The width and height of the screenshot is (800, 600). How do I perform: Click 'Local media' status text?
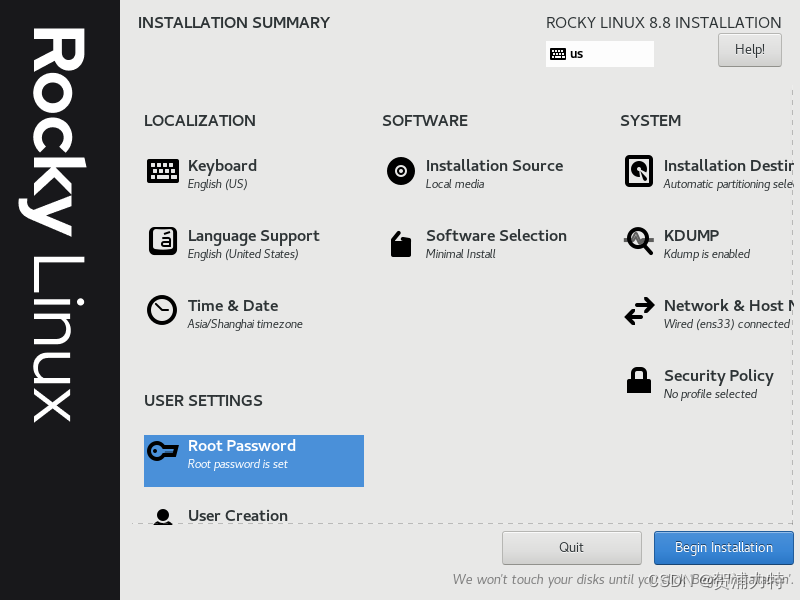pos(455,184)
